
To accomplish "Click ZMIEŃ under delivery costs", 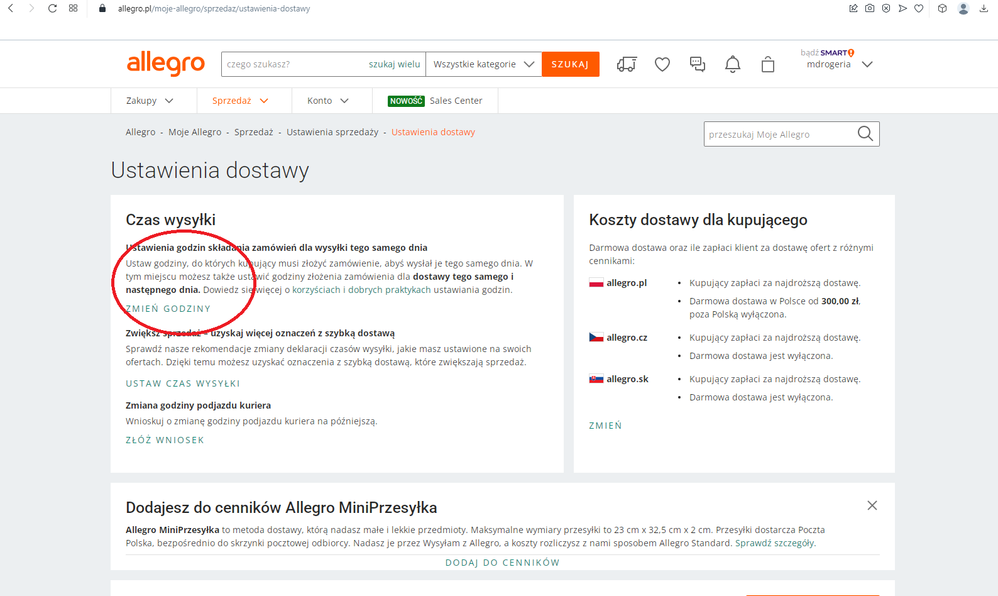I will 605,425.
